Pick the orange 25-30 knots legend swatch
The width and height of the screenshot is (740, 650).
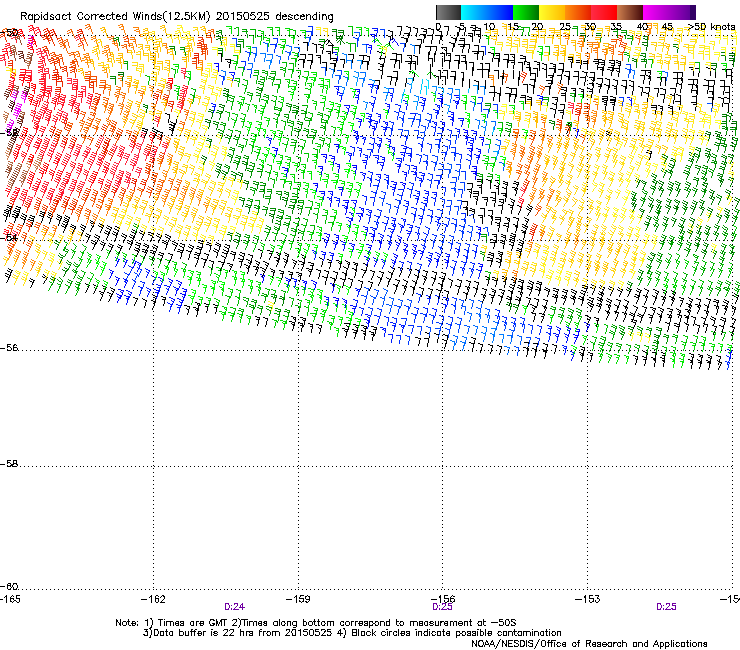click(x=578, y=12)
